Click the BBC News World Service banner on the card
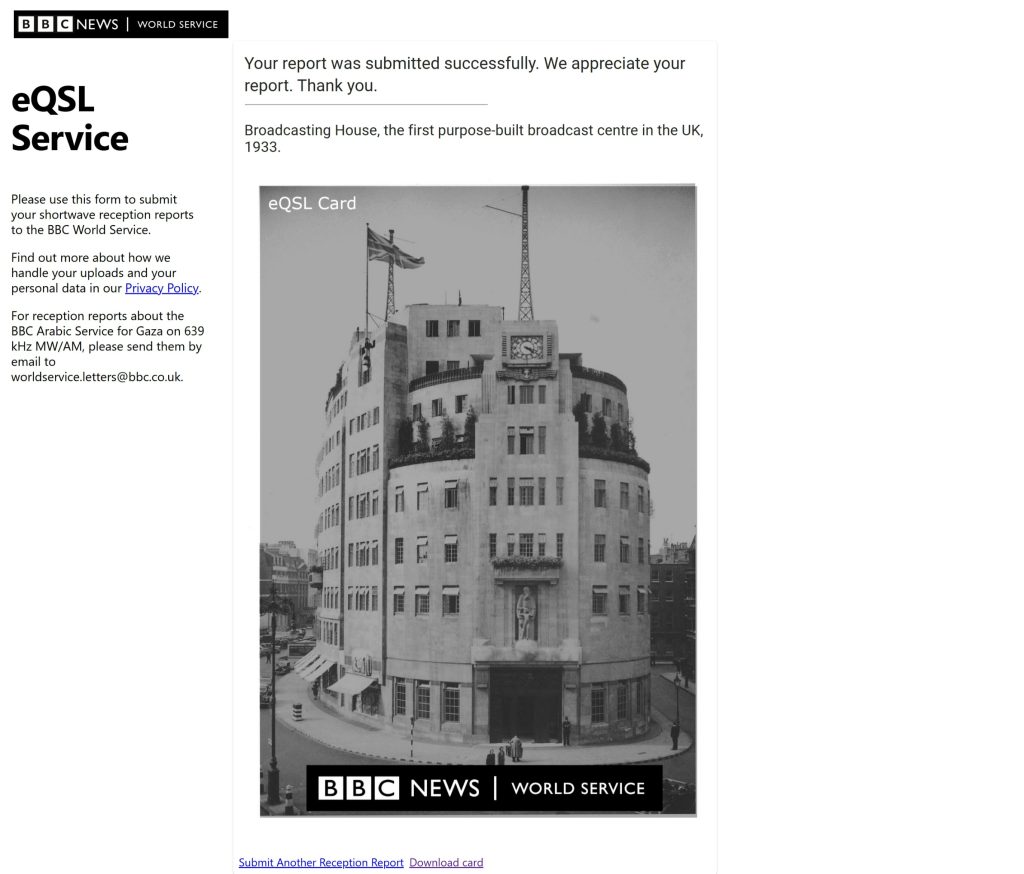 tap(484, 788)
